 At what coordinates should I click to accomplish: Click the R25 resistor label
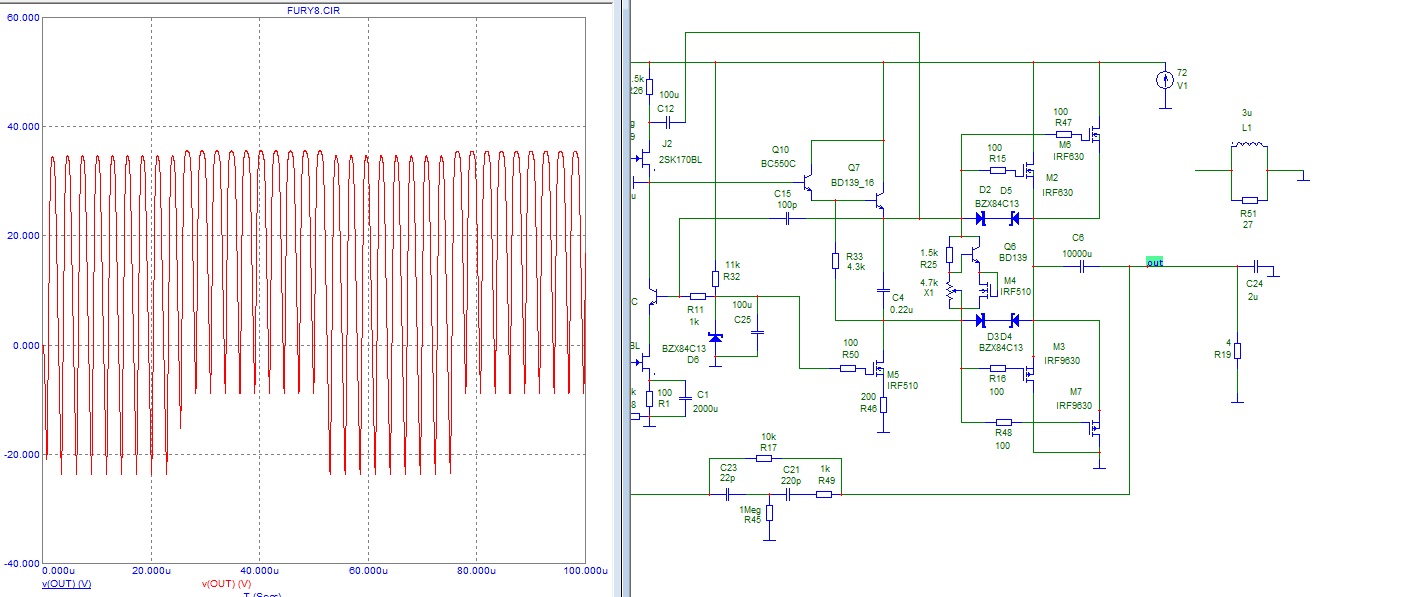(x=929, y=264)
